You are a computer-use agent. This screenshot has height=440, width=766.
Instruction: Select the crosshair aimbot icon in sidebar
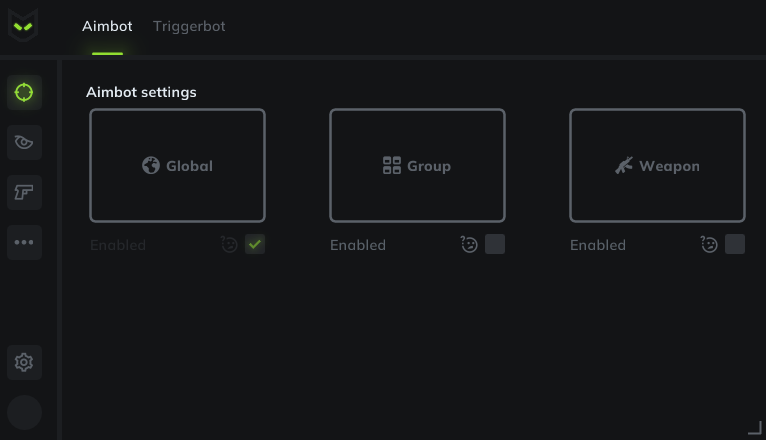(x=24, y=93)
